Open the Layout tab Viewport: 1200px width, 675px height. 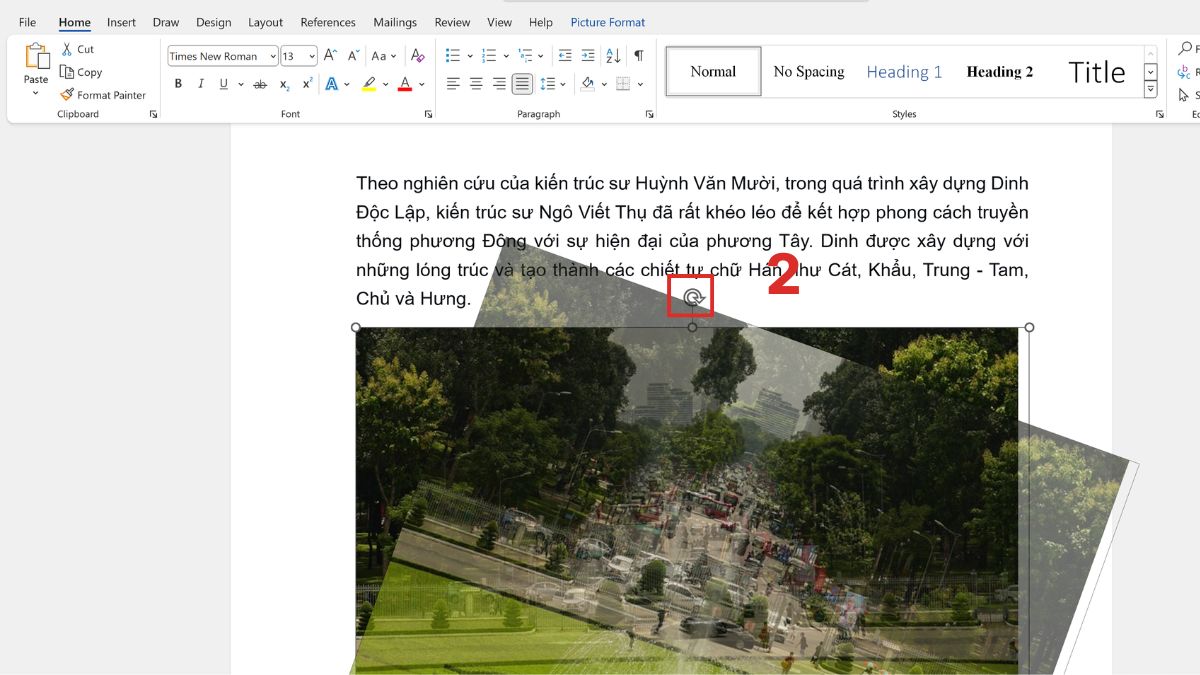(x=265, y=22)
